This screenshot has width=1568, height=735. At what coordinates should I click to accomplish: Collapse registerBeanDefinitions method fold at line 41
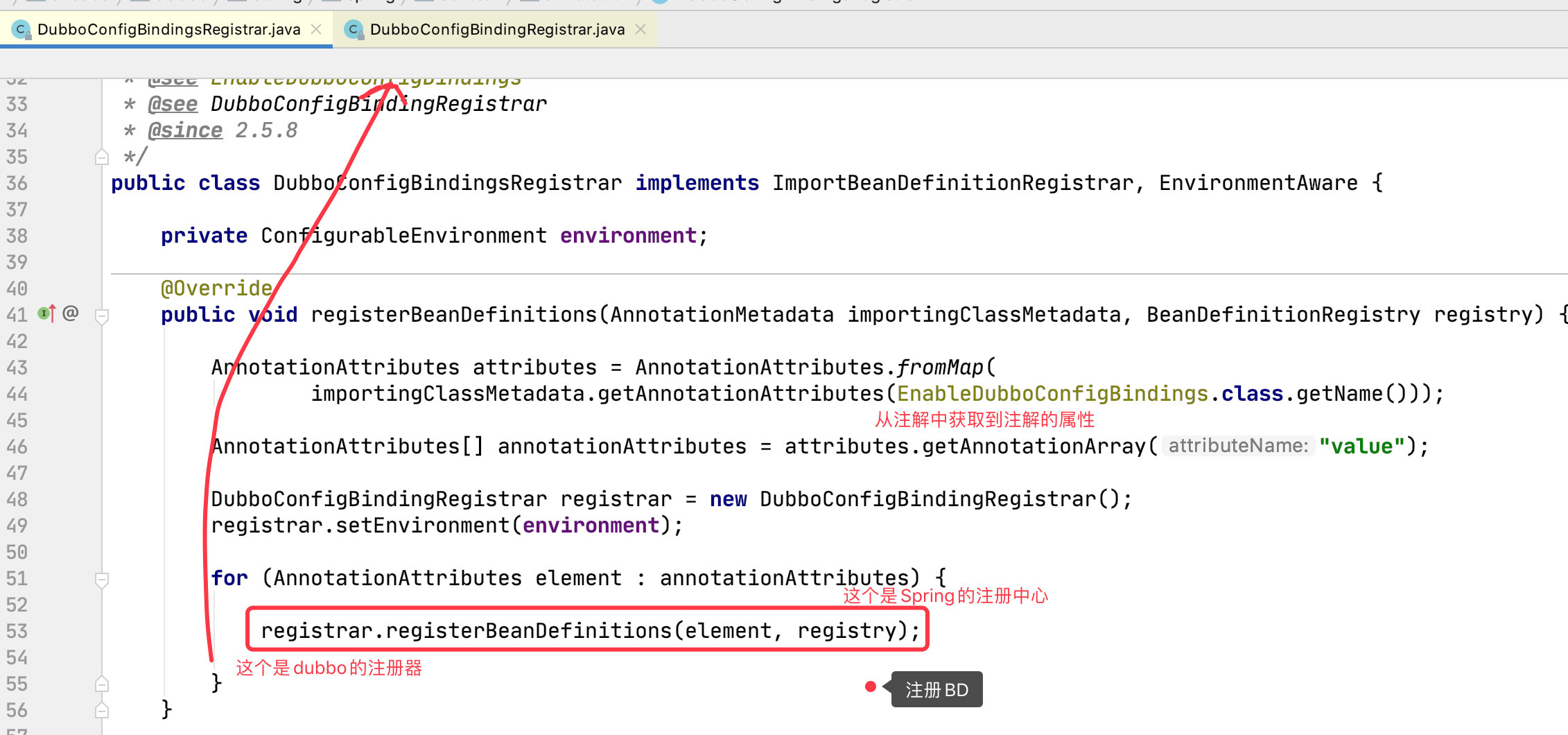click(102, 316)
